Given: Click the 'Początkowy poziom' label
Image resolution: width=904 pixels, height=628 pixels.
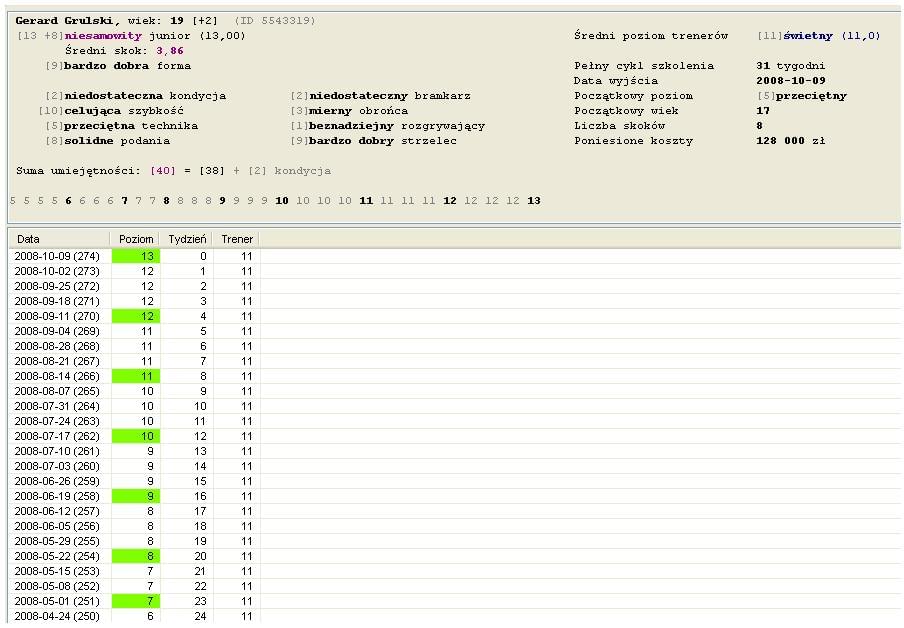Looking at the screenshot, I should click(x=633, y=96).
